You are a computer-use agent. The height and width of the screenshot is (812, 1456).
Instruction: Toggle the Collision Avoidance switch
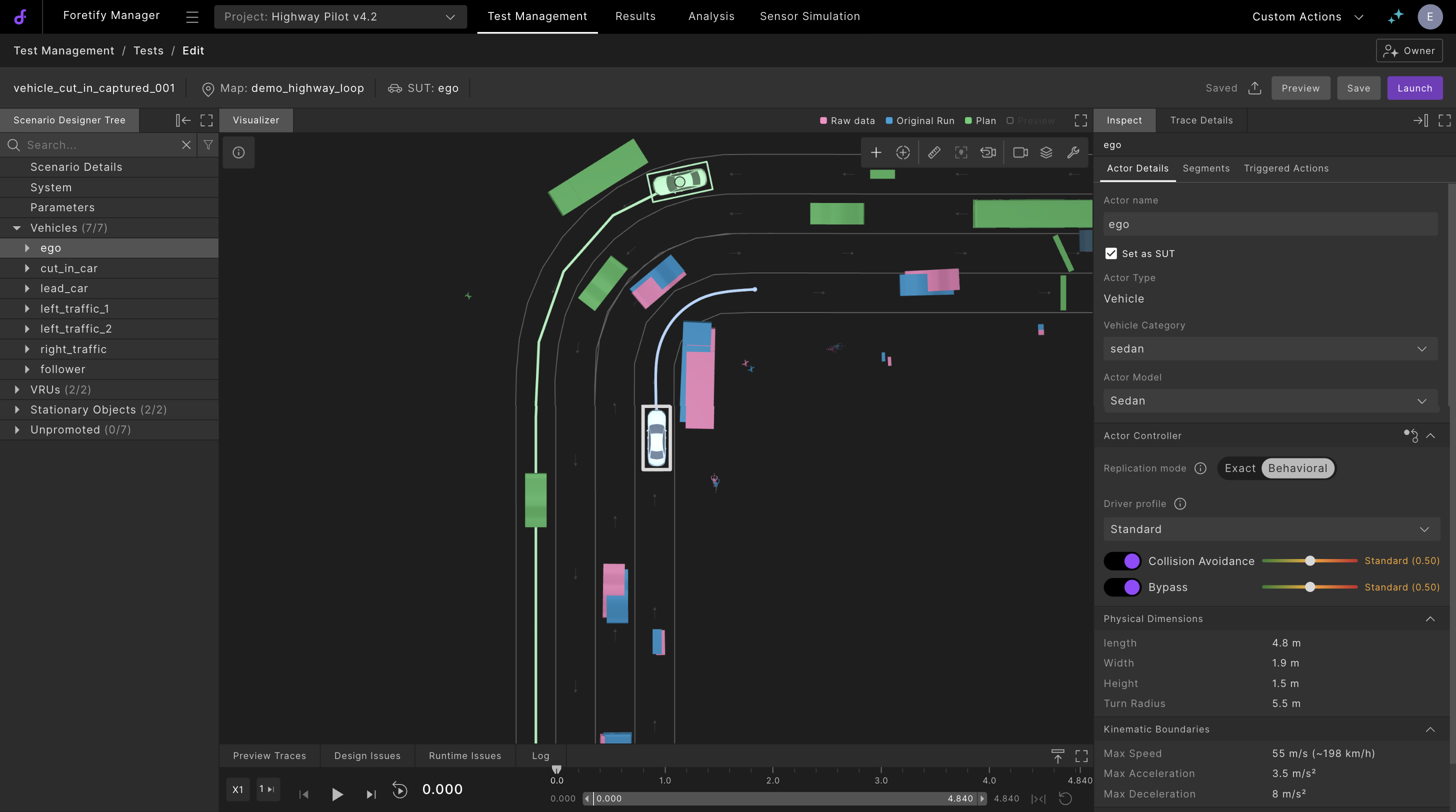pos(1122,561)
